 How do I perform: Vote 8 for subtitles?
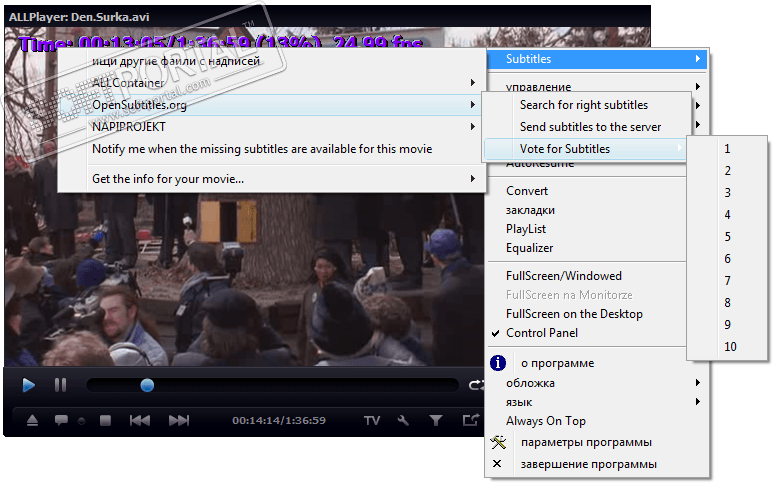[727, 302]
